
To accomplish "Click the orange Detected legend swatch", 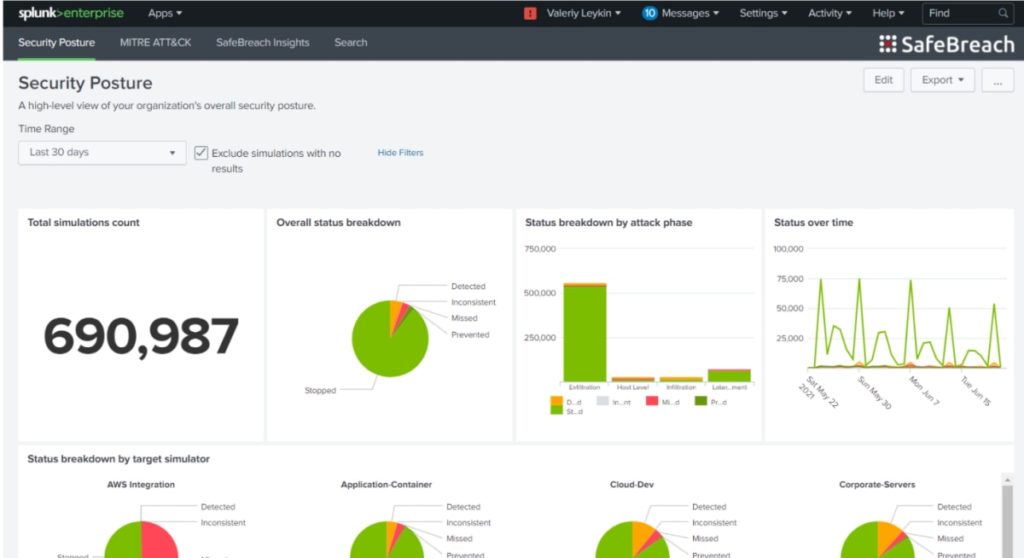I will coord(557,401).
